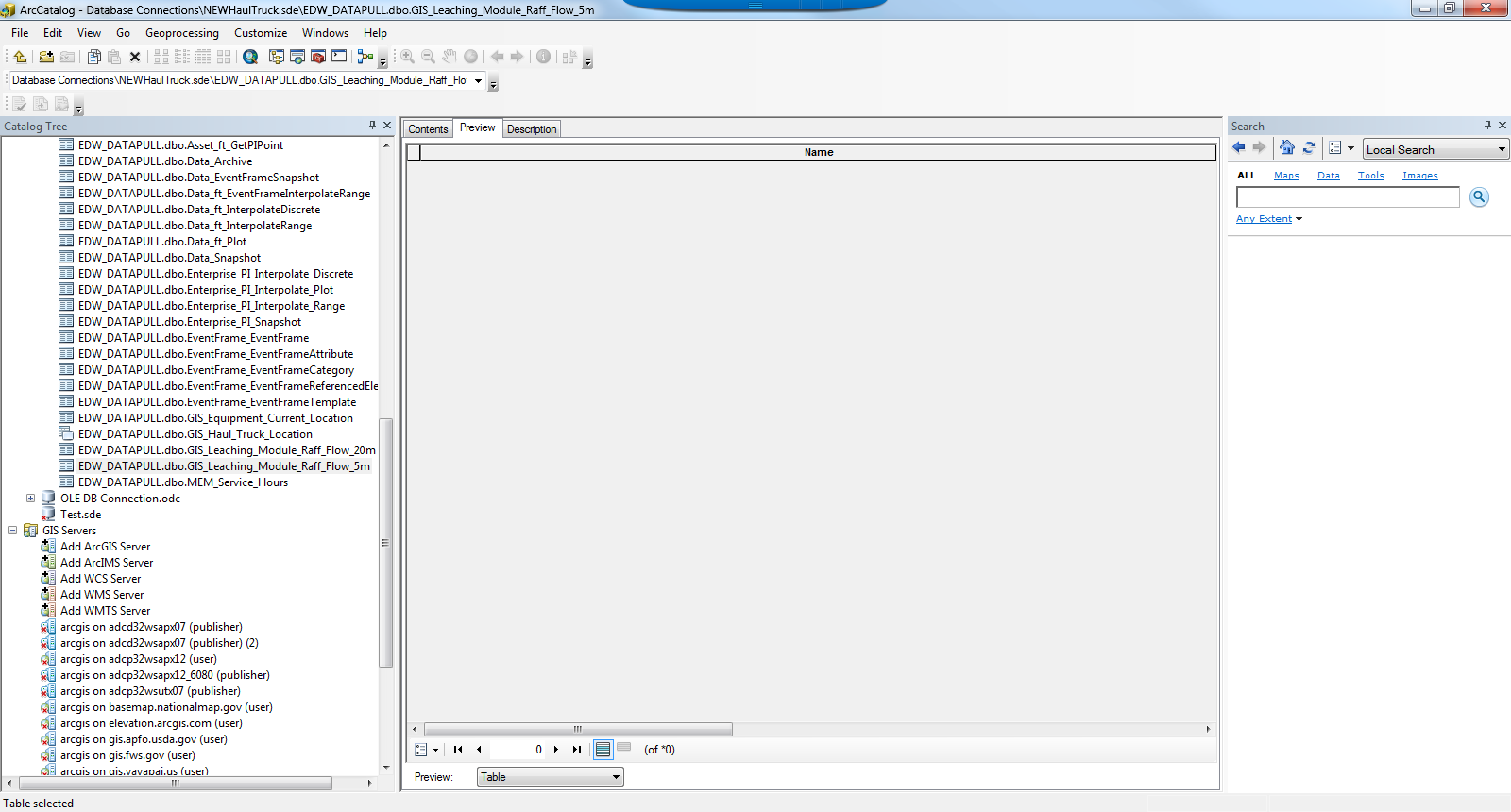Screen dimensions: 1511x812
Task: Run search with the magnifier button
Action: (x=1479, y=196)
